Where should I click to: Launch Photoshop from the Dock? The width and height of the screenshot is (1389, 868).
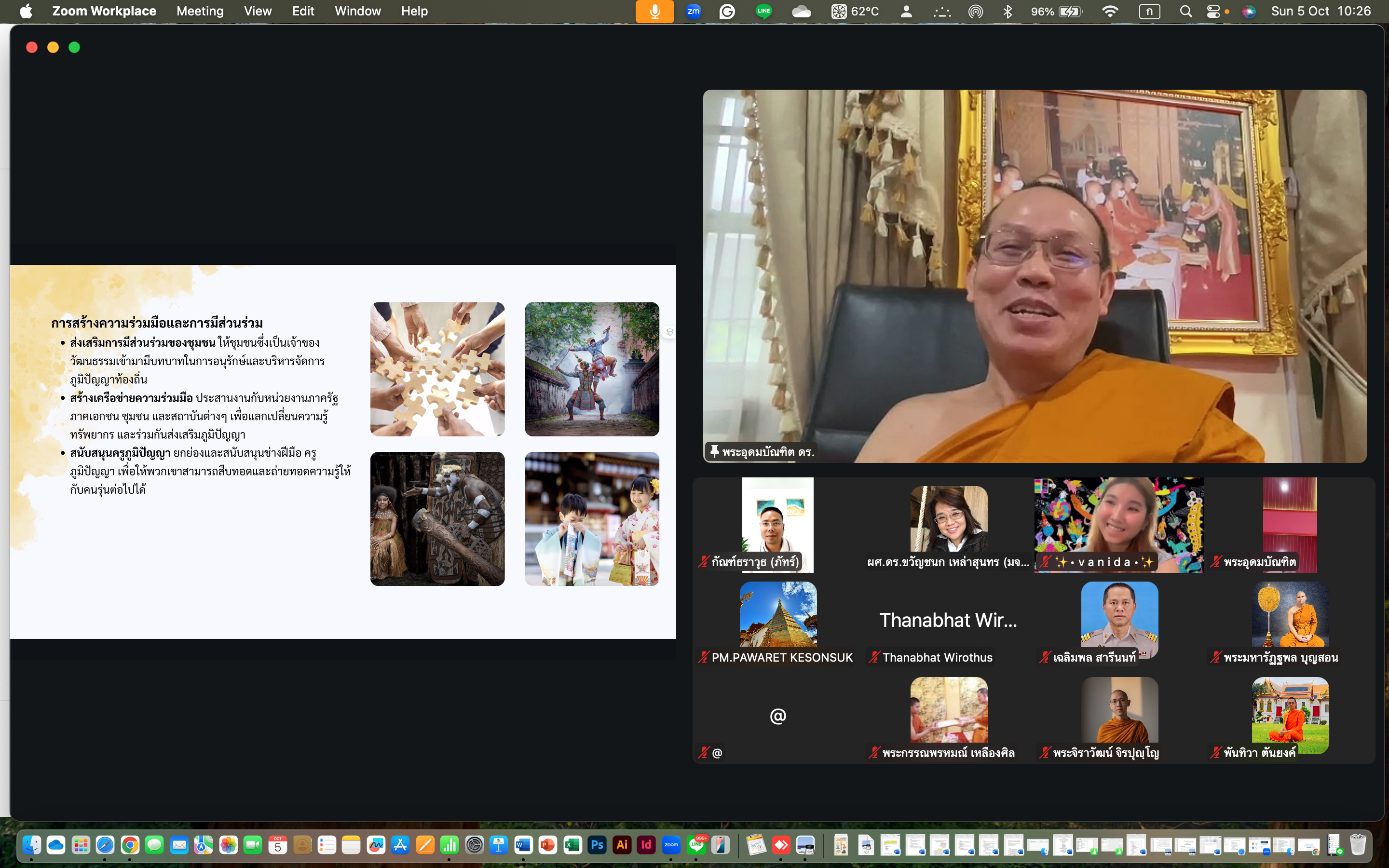(x=597, y=845)
